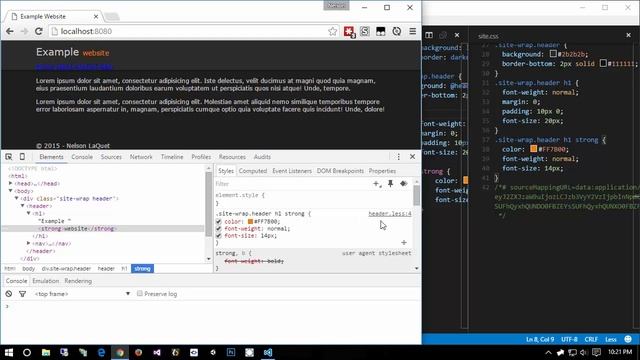This screenshot has width=640, height=360.
Task: Click the #2b2b2b color swatch in site.css
Action: pyautogui.click(x=553, y=54)
